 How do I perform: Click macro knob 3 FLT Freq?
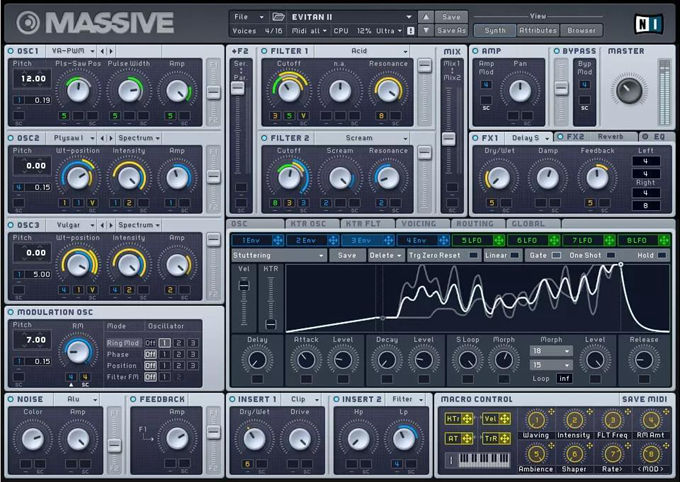(x=612, y=420)
